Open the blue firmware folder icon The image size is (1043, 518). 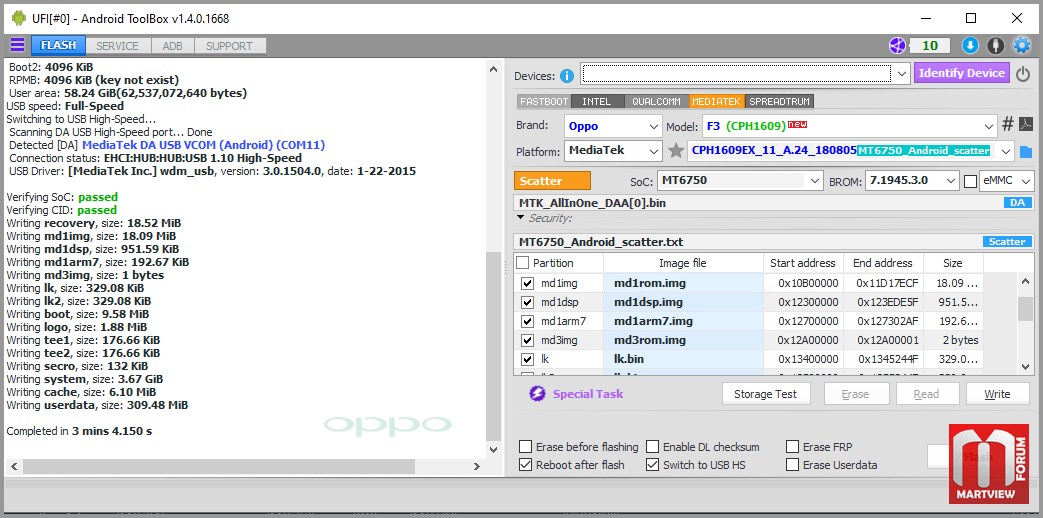(1025, 152)
